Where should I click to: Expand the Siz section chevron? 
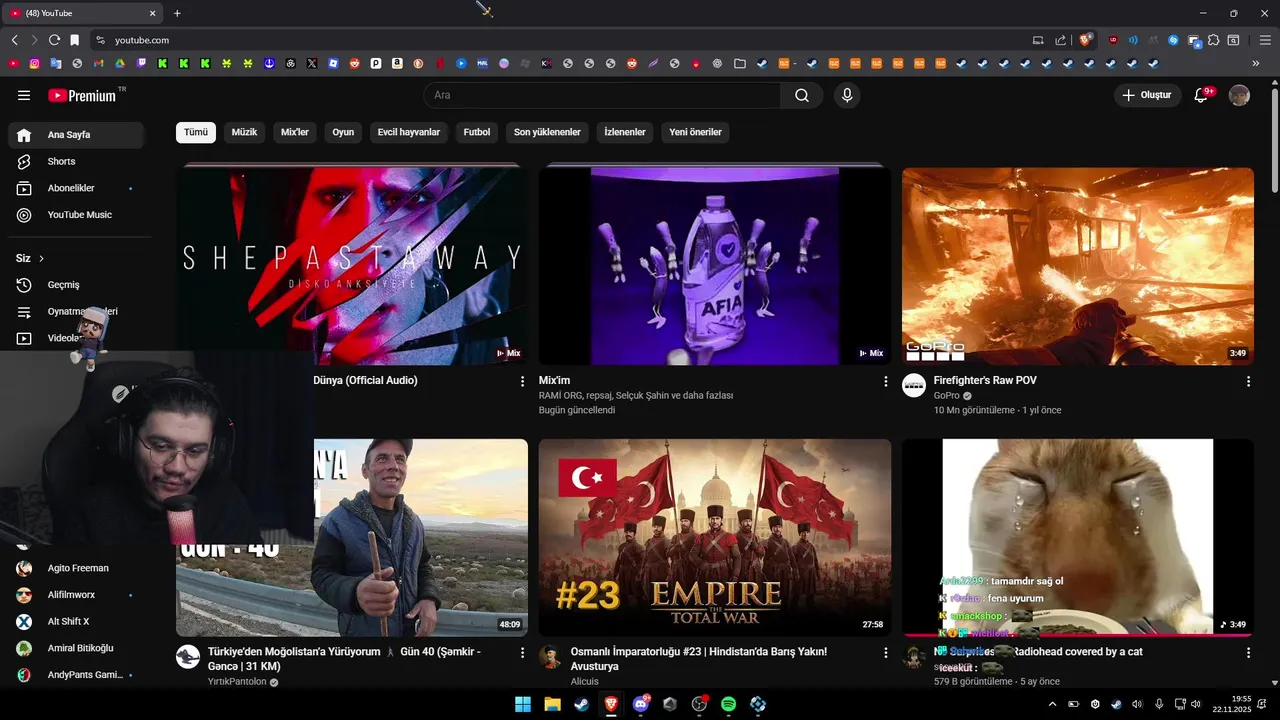click(x=41, y=258)
